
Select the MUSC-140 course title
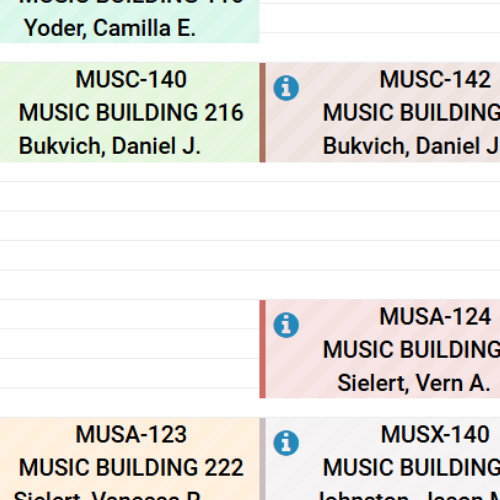click(131, 79)
